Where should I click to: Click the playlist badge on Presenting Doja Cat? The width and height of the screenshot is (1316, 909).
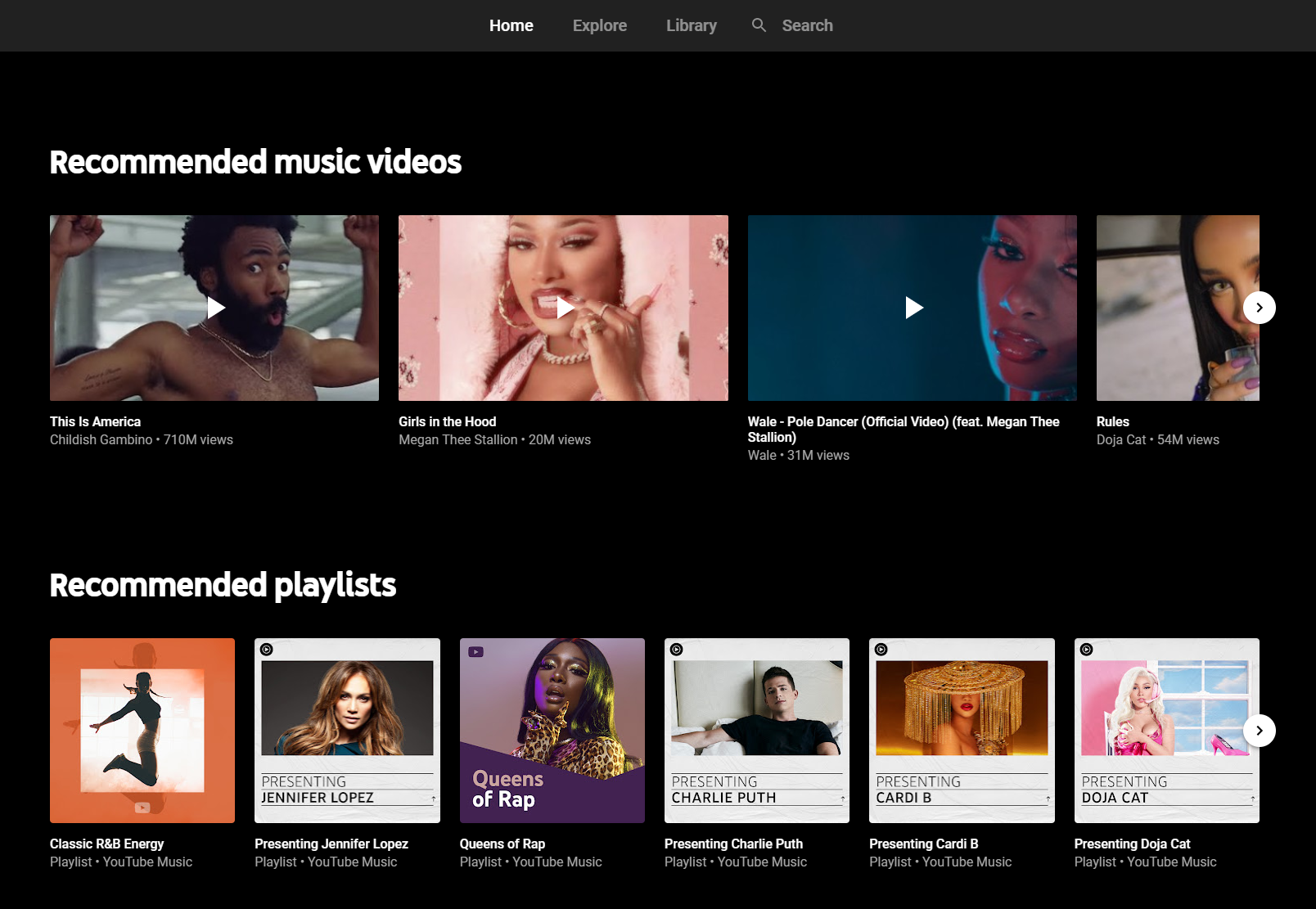[x=1084, y=650]
